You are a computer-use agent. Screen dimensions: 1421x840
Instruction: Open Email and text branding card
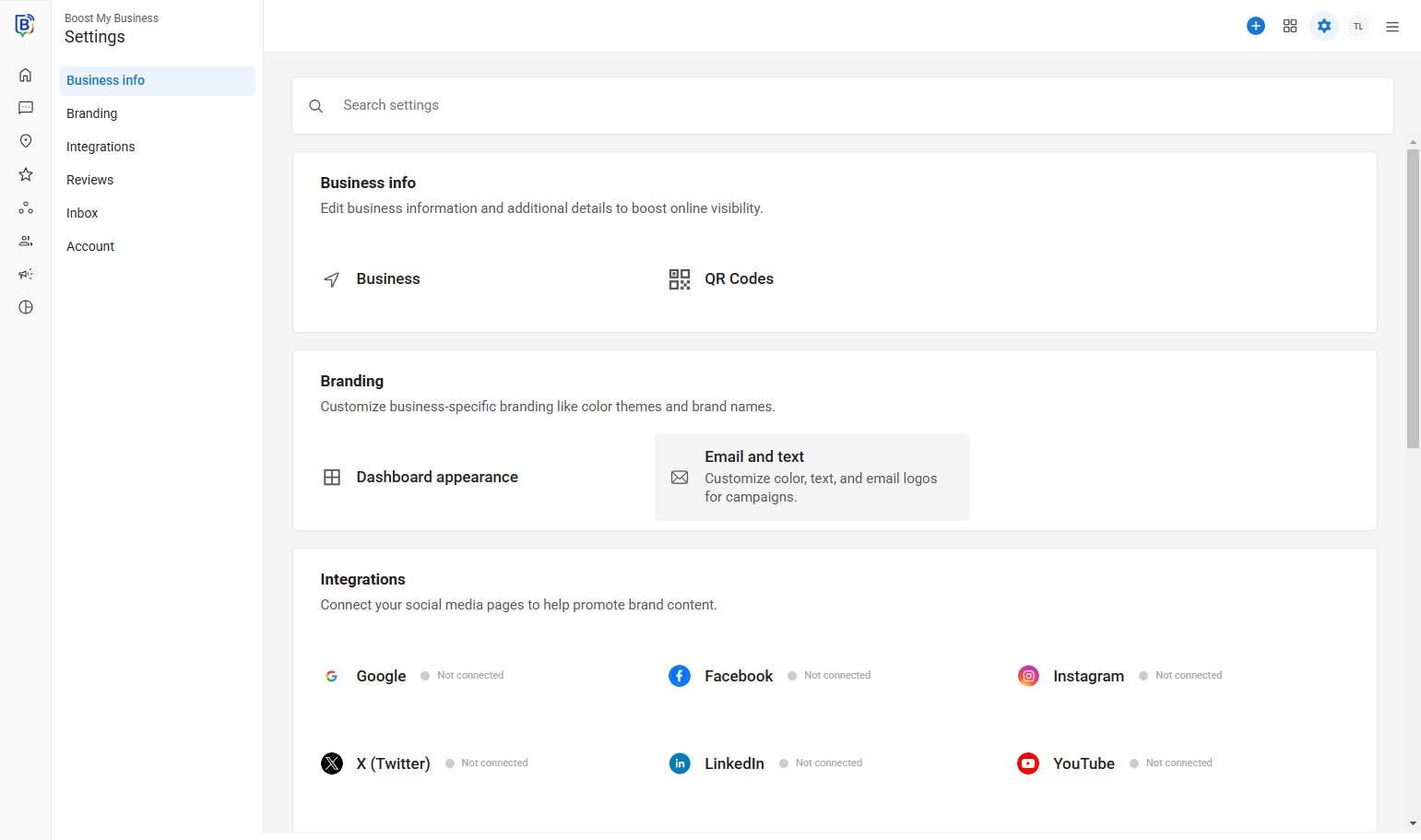click(811, 477)
